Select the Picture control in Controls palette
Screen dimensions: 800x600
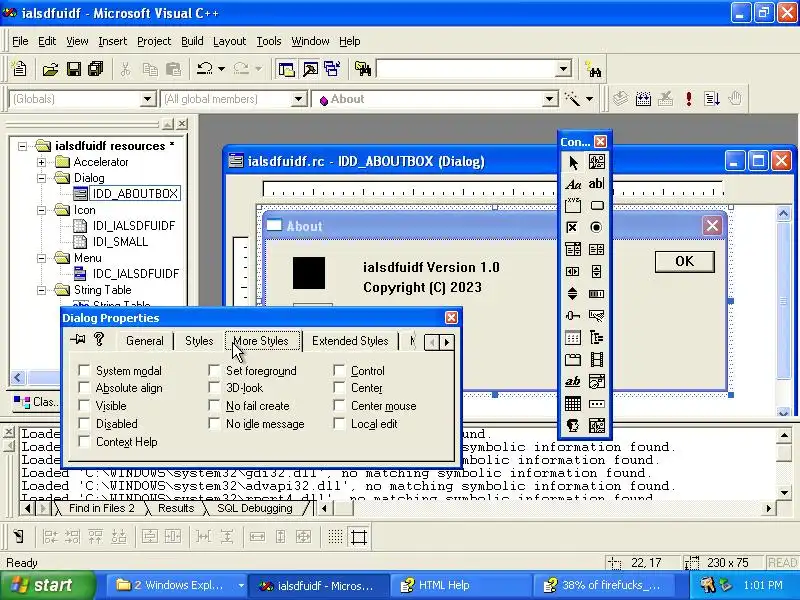(x=596, y=162)
